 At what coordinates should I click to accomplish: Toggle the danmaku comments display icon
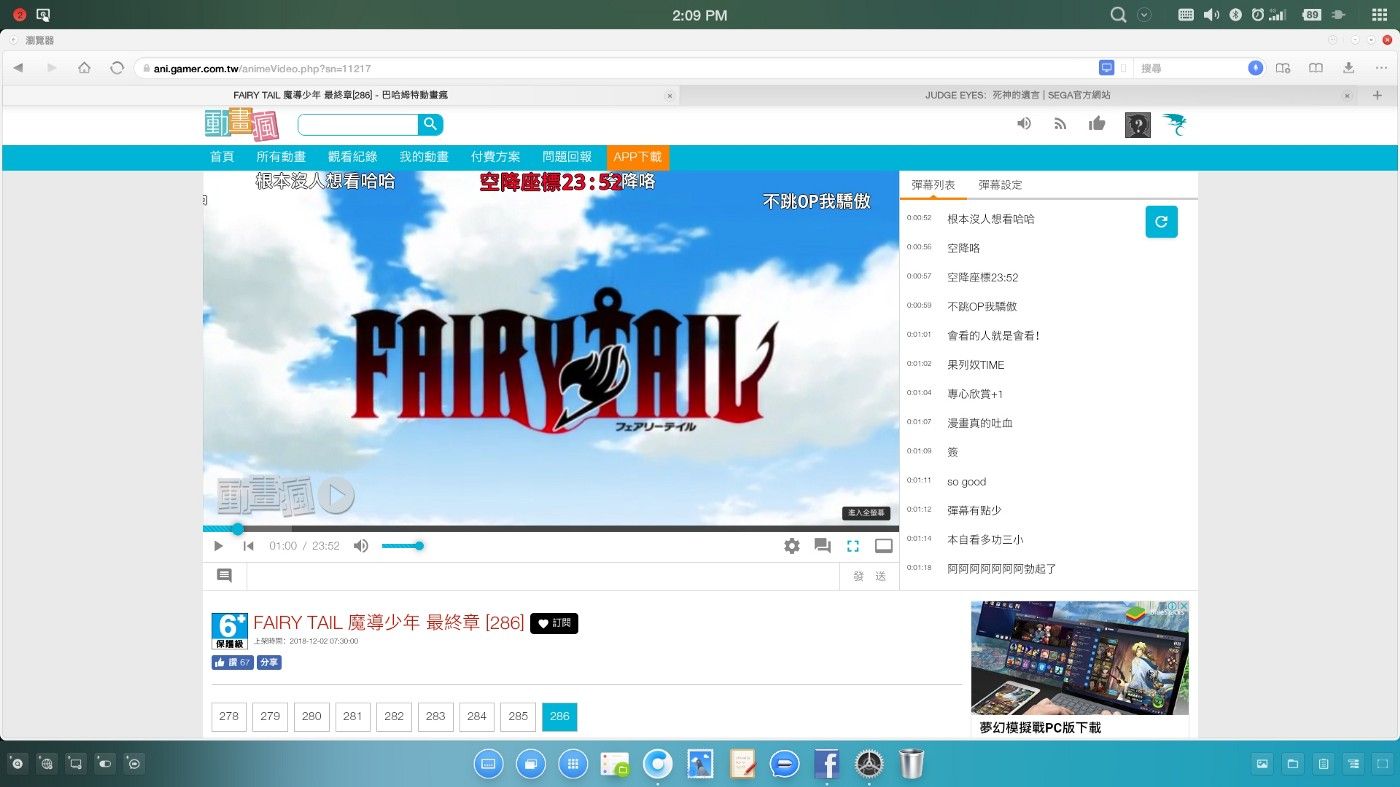click(822, 546)
